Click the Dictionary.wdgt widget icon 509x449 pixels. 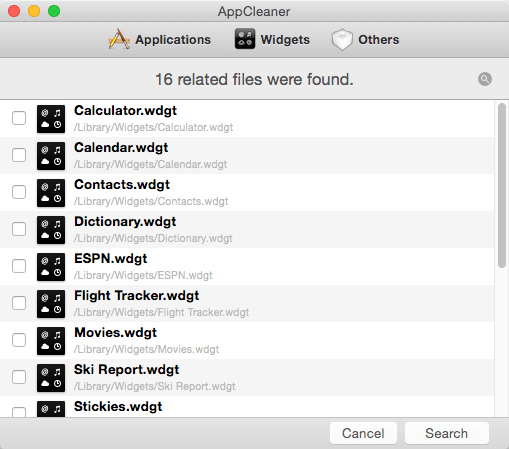51,230
